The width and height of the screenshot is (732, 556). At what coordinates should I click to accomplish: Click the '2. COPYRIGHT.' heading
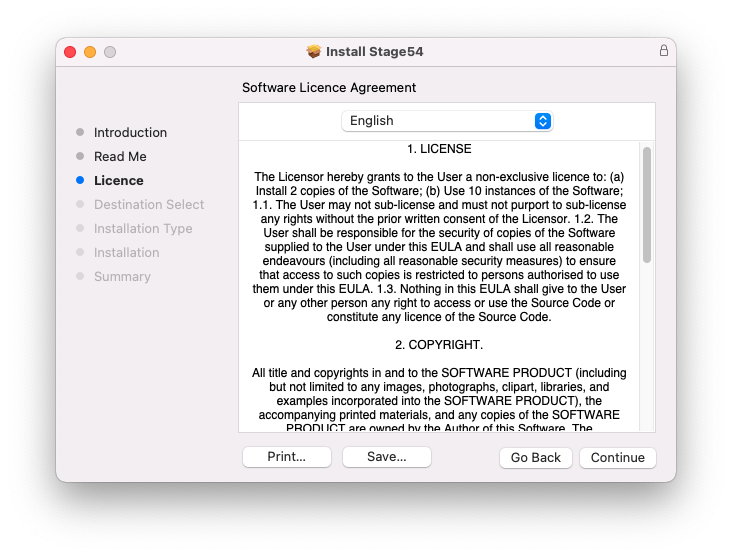[x=439, y=345]
